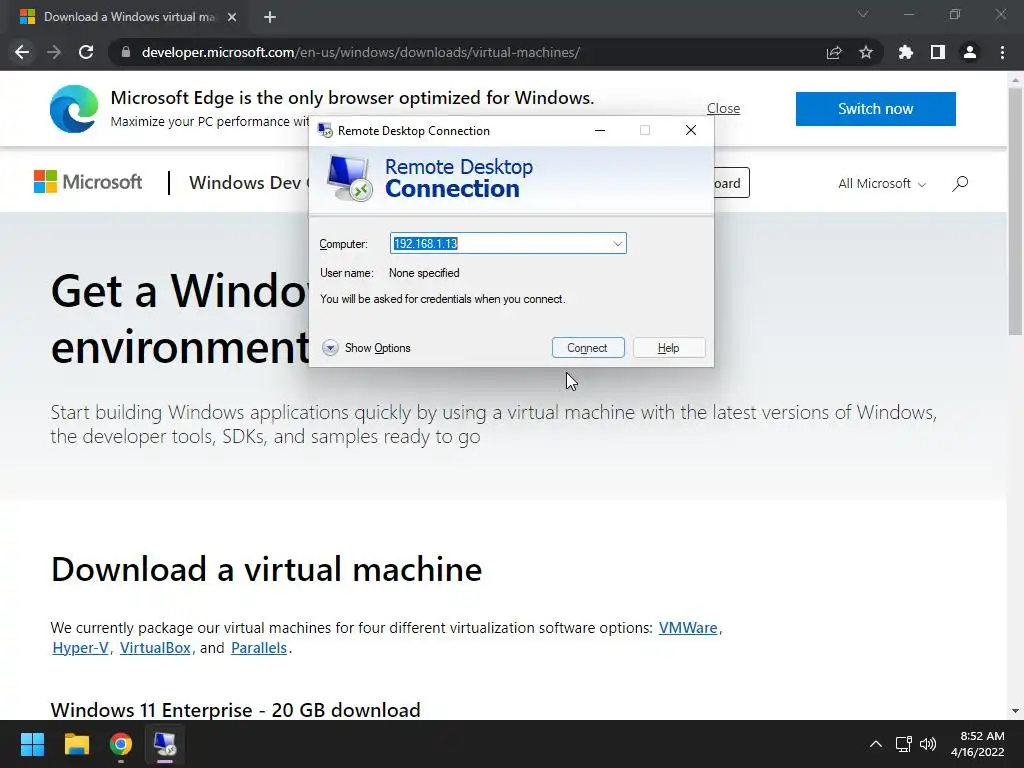Show hidden tray icons chevron
Viewport: 1024px width, 768px height.
[876, 744]
